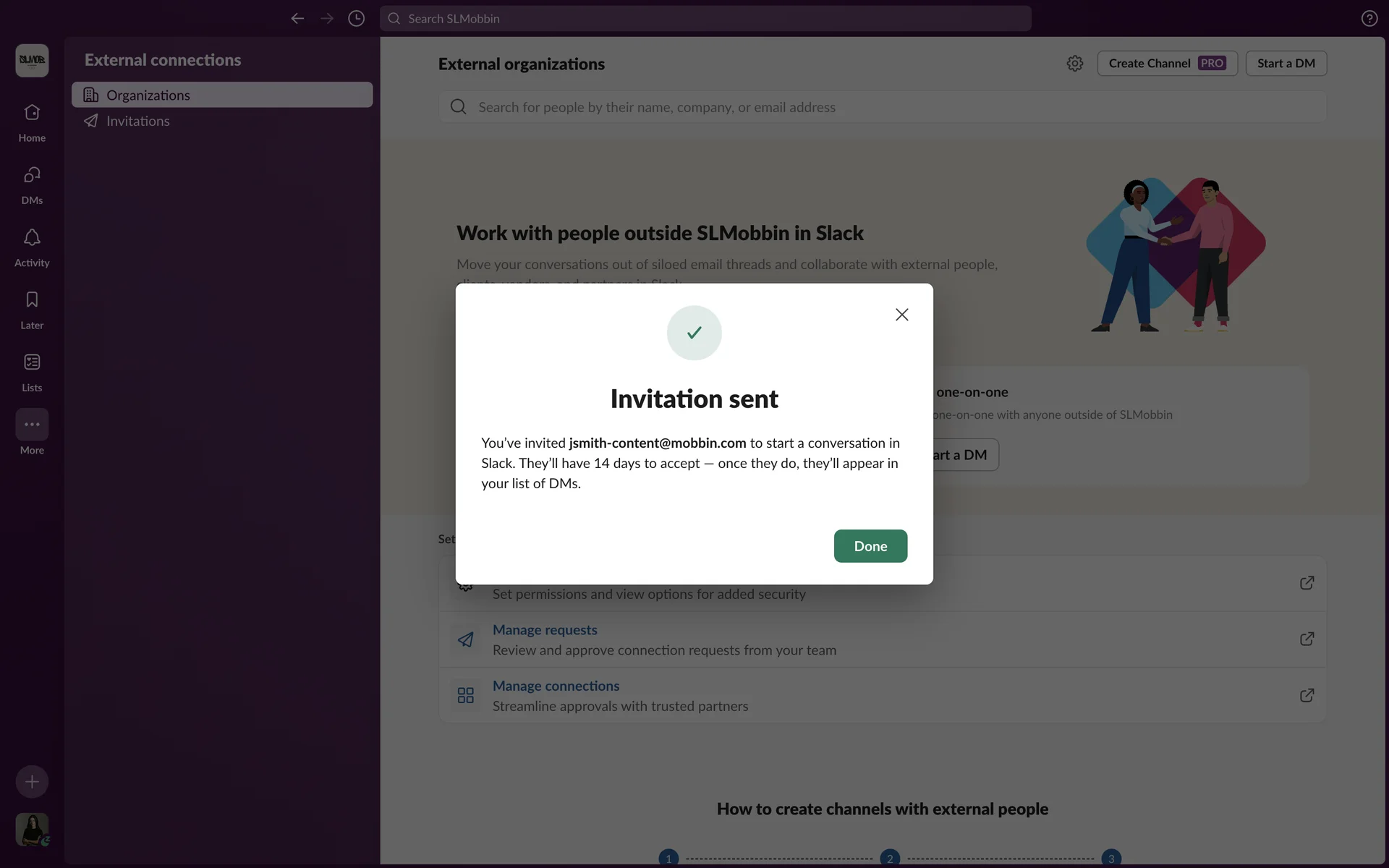This screenshot has height=868, width=1389.
Task: Click the history clock icon
Action: 356,18
